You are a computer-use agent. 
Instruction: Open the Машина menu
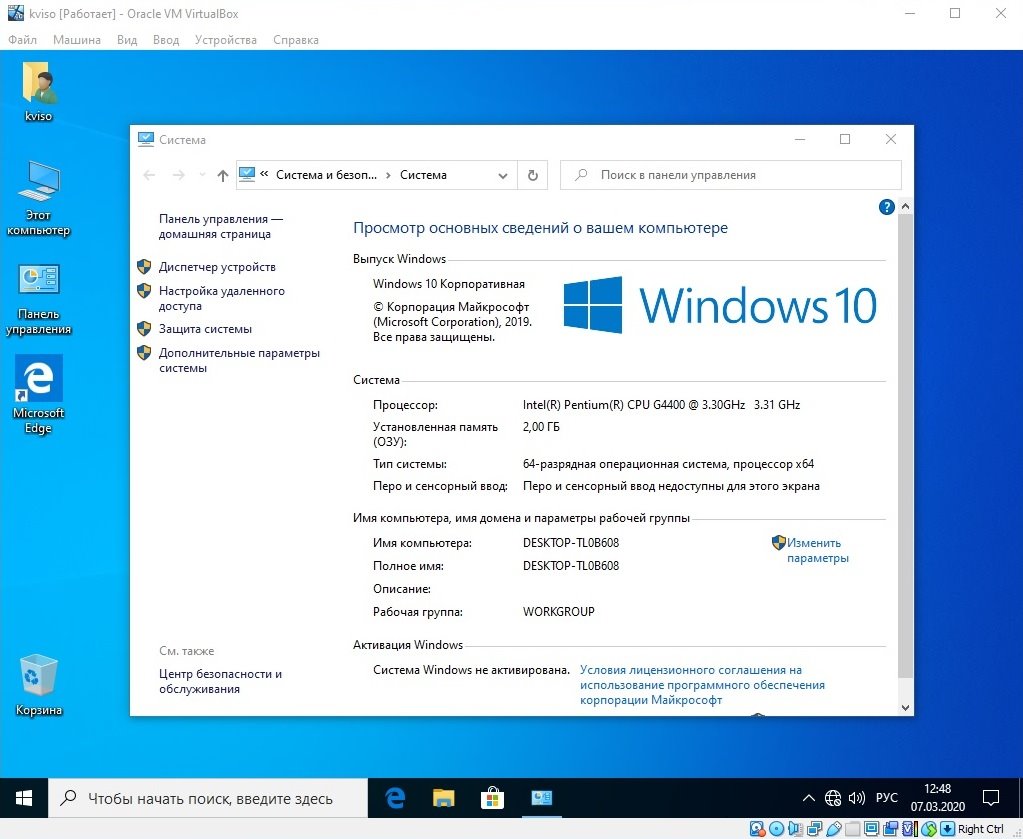click(x=77, y=40)
